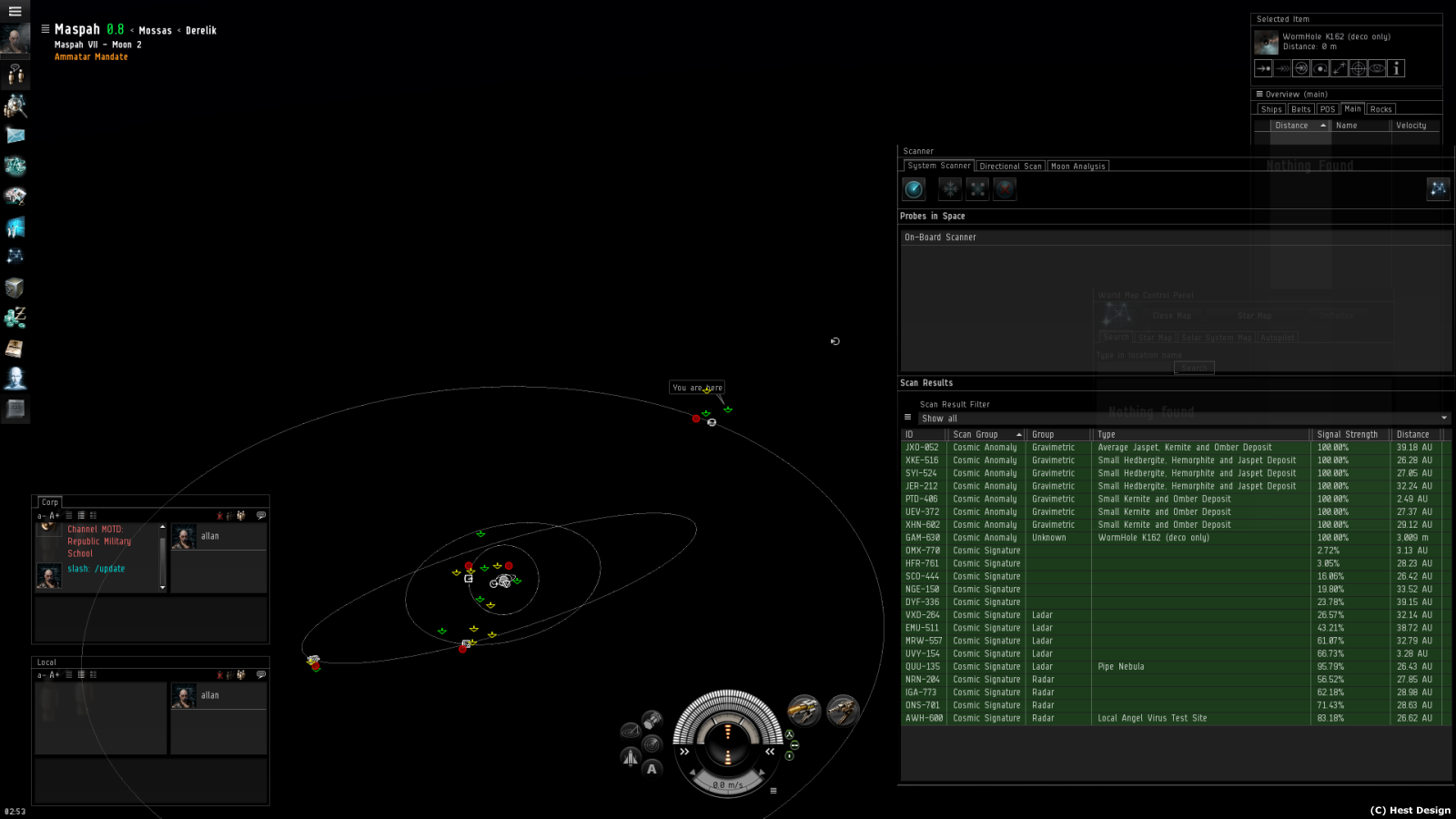Click Show Info icon in Selected Item

[1397, 68]
